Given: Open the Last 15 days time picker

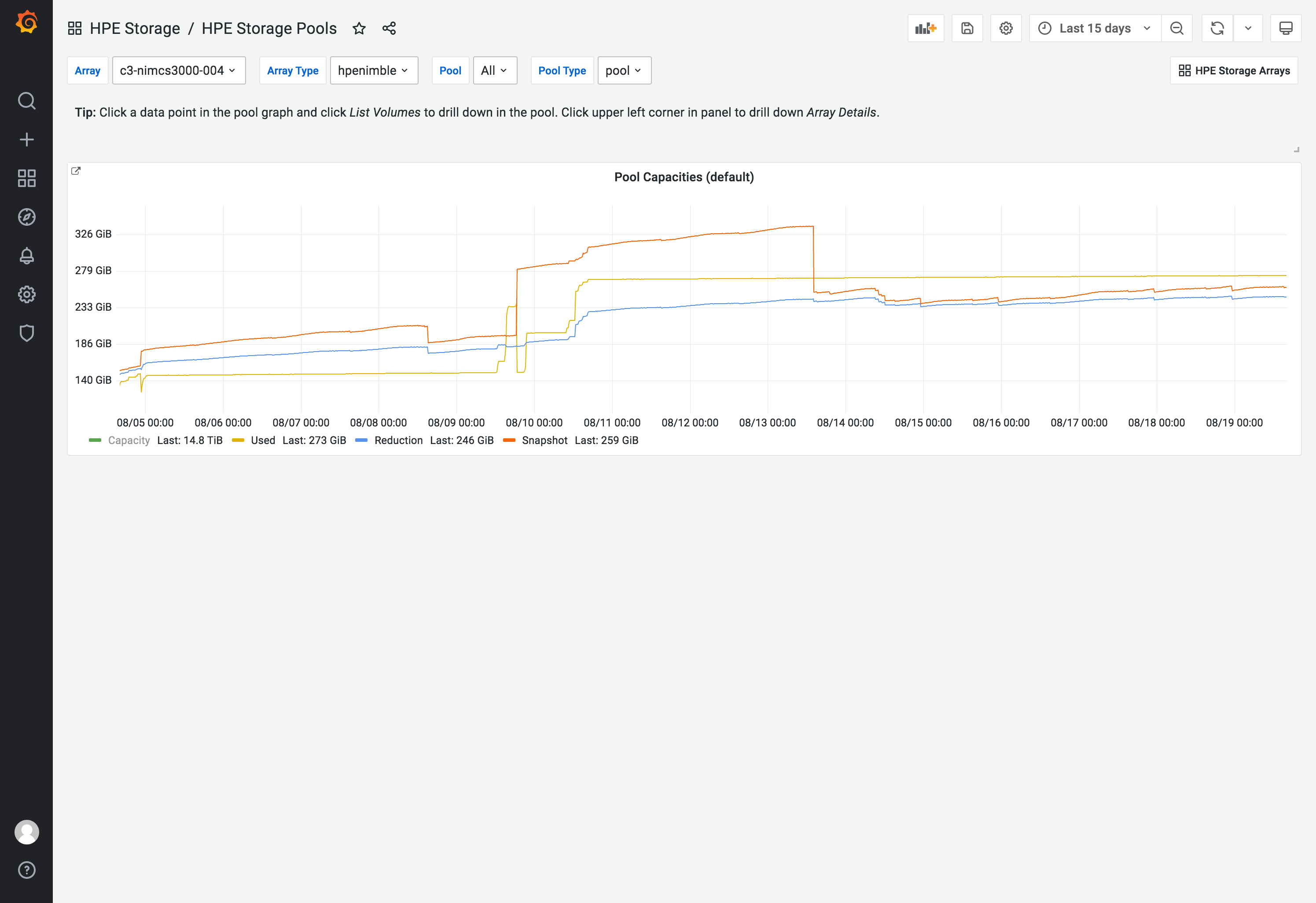Looking at the screenshot, I should coord(1095,28).
